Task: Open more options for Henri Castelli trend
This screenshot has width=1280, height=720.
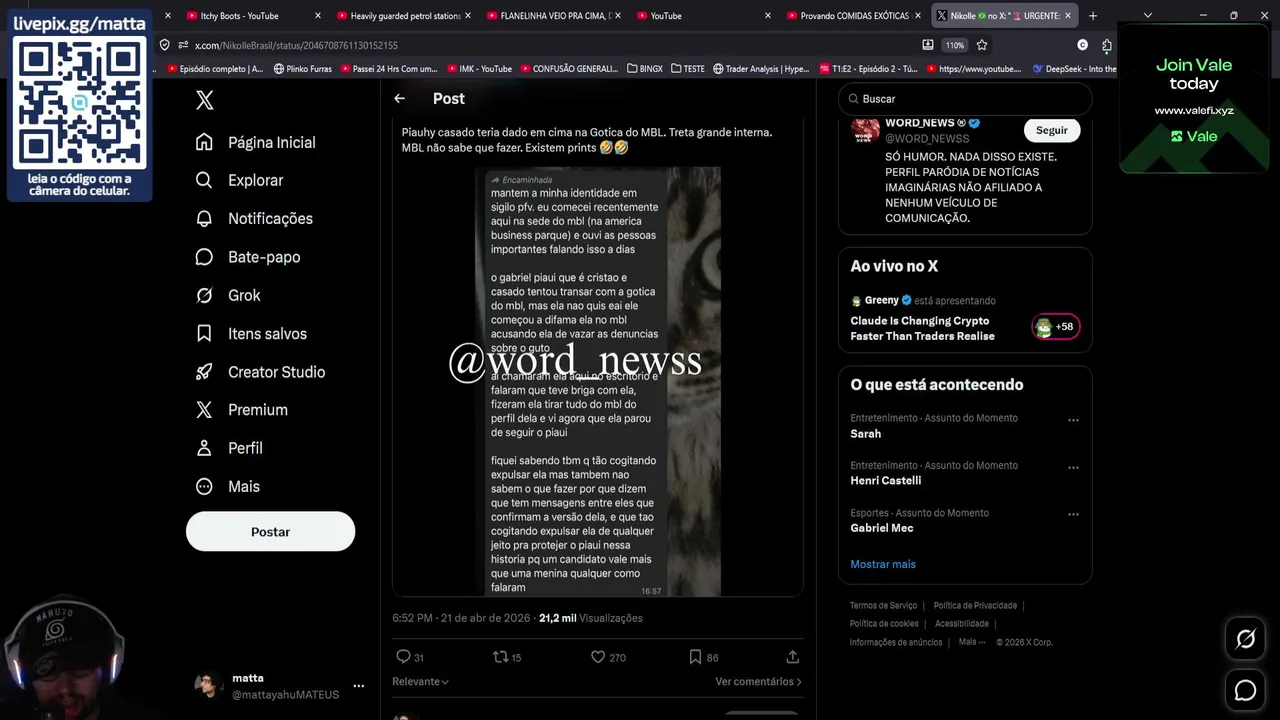Action: [x=1073, y=467]
